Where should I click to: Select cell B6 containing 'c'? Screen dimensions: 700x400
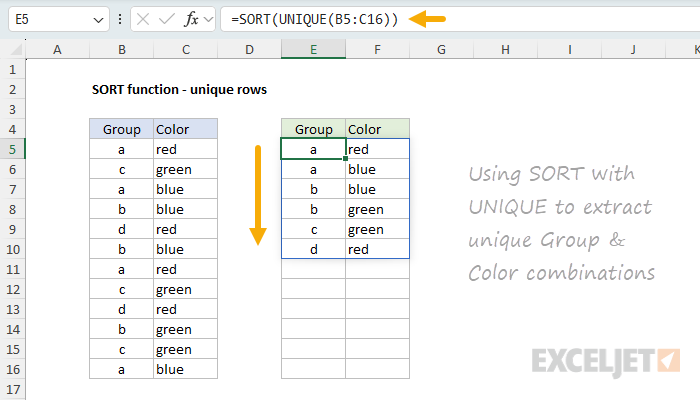click(x=121, y=169)
